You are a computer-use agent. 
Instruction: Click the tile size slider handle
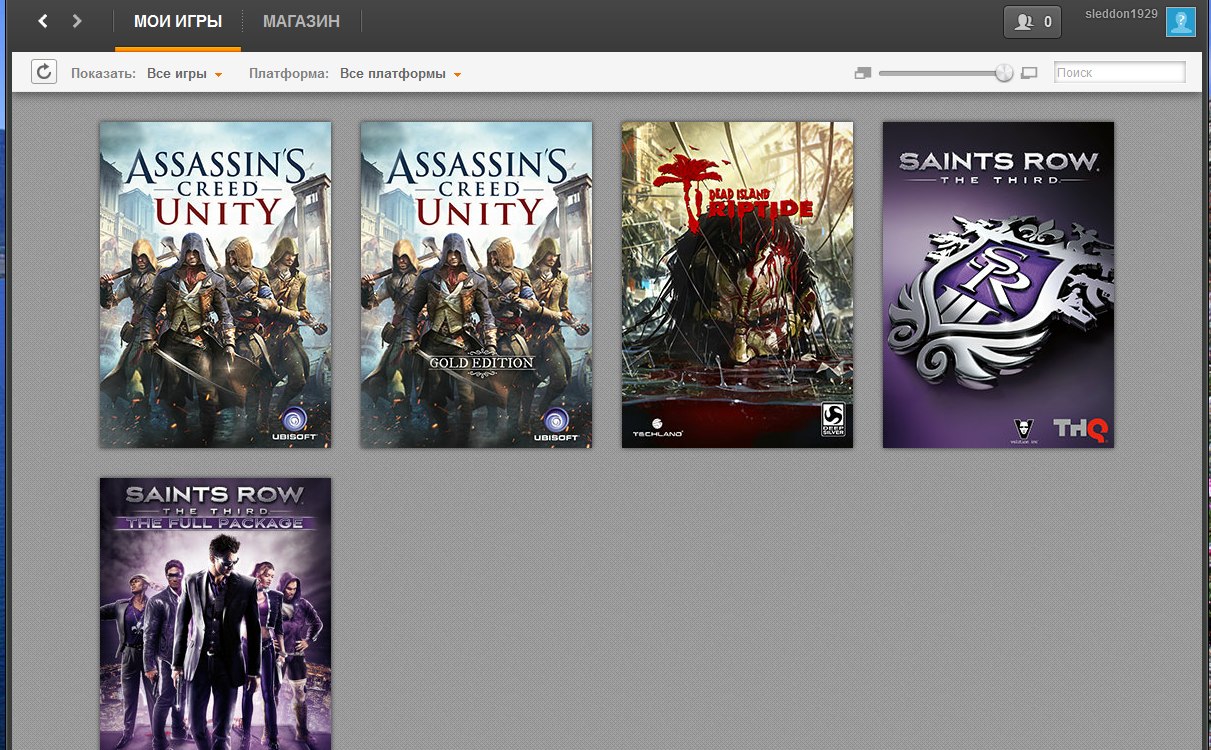(1004, 73)
